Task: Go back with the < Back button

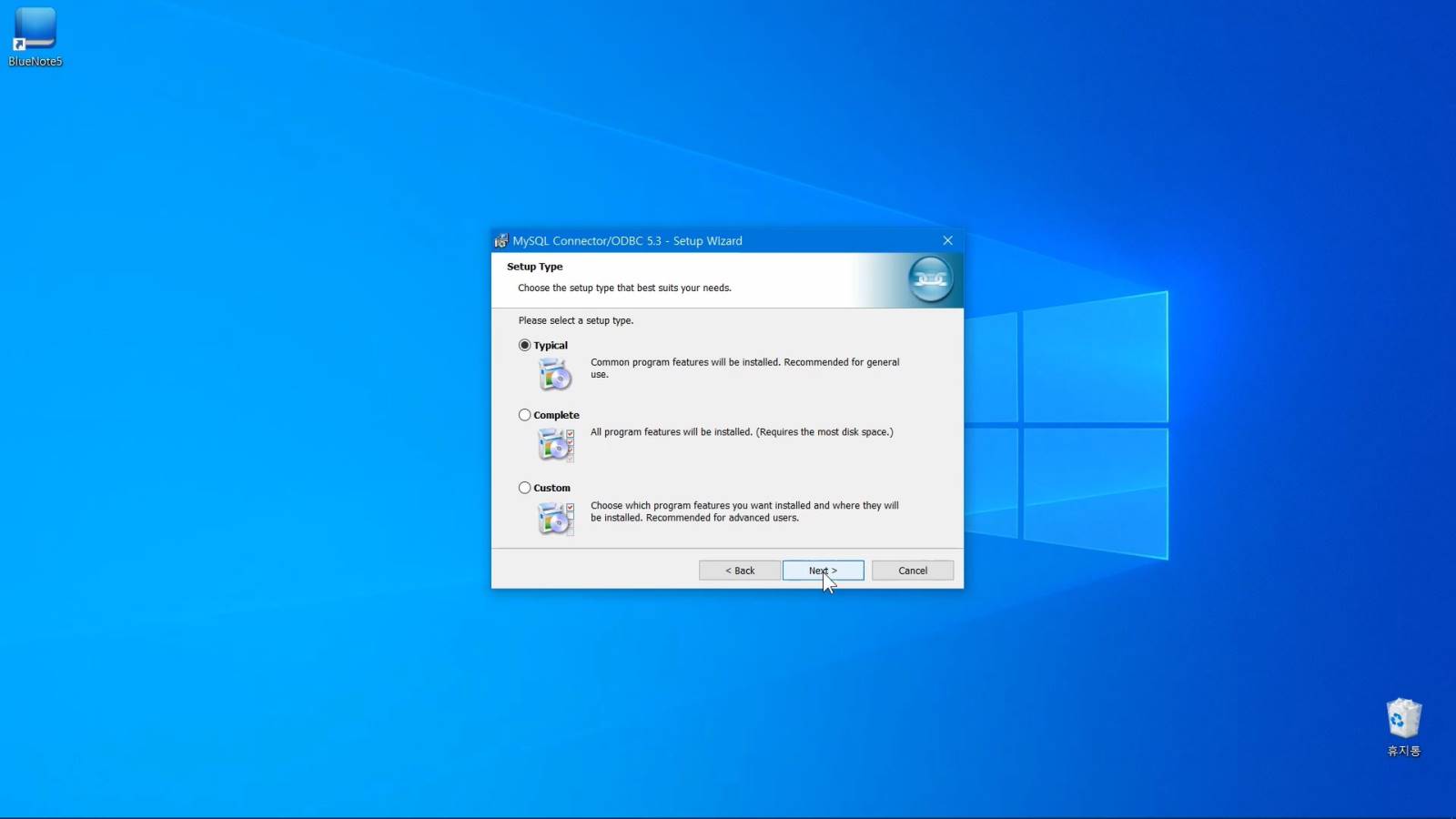Action: click(x=740, y=571)
